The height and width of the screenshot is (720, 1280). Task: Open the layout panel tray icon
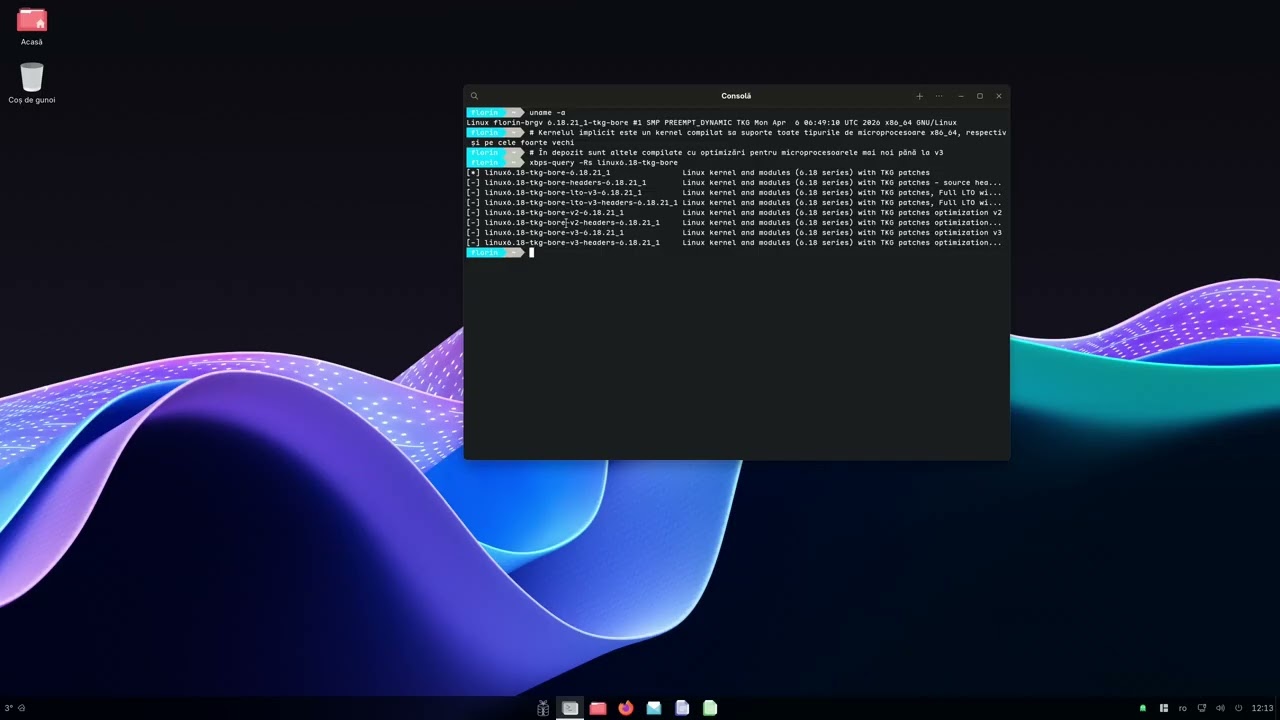point(1164,708)
